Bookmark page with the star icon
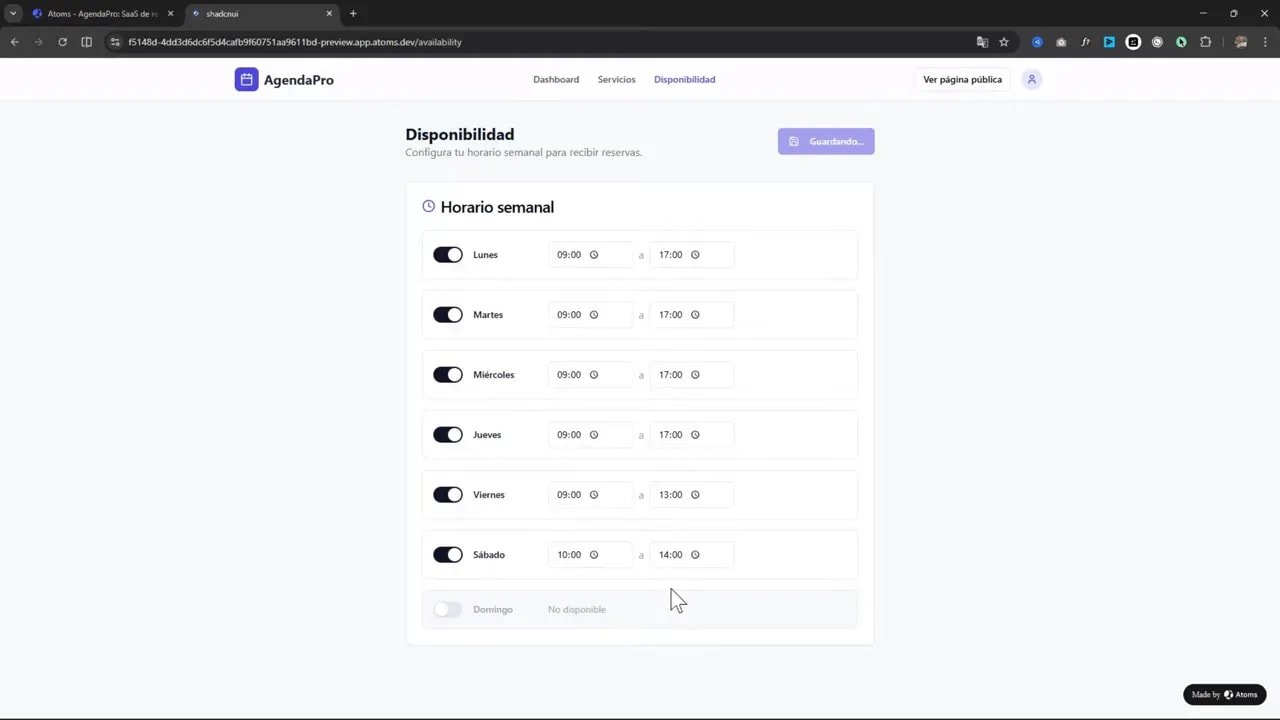The height and width of the screenshot is (720, 1280). (x=1004, y=42)
